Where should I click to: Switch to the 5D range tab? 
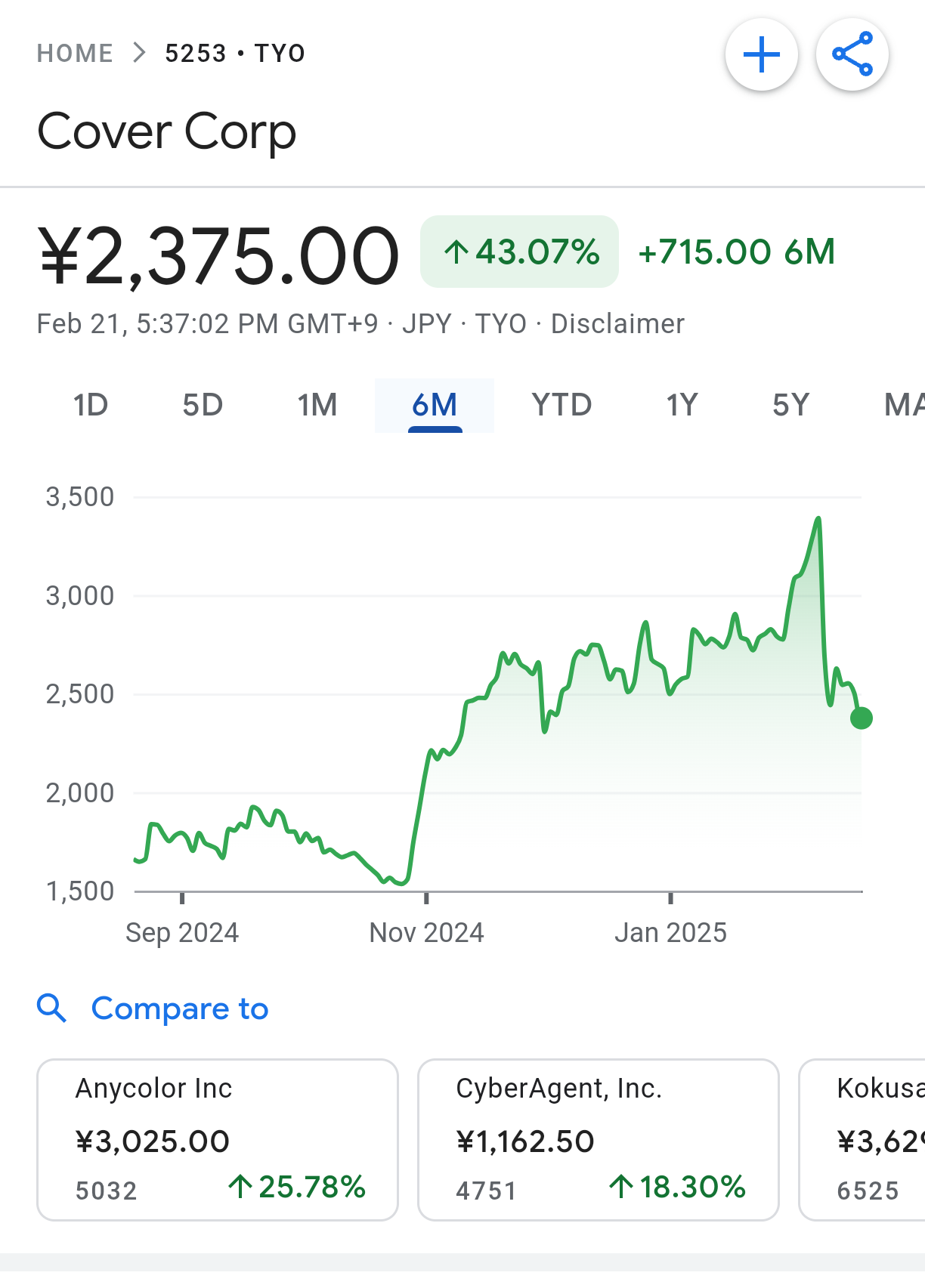point(203,406)
